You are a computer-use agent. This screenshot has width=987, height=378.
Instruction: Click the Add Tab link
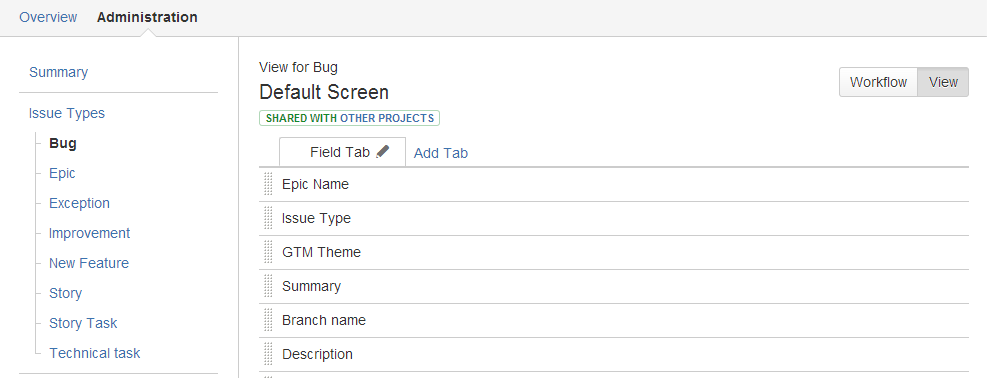click(x=441, y=153)
